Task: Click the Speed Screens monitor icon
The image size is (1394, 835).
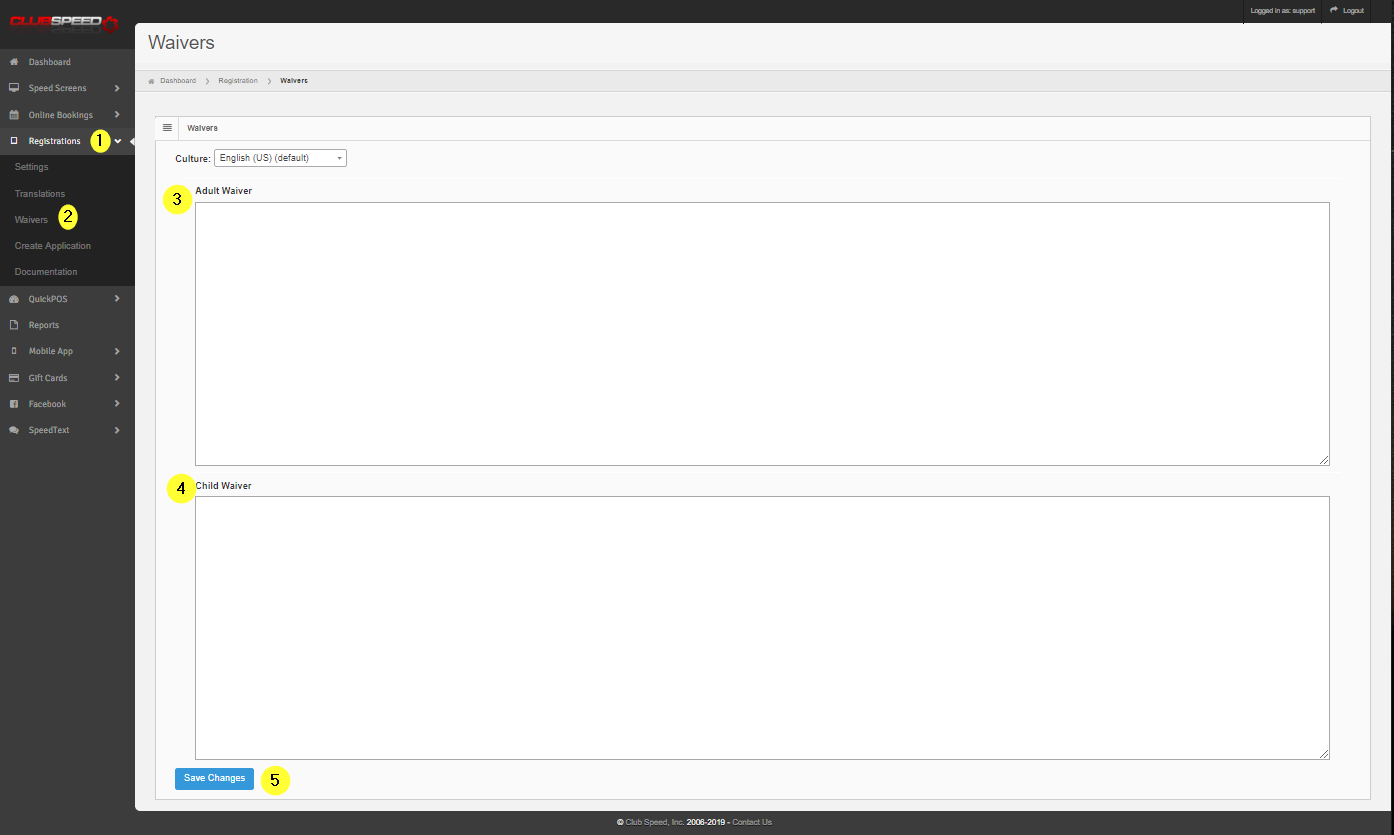Action: (14, 88)
